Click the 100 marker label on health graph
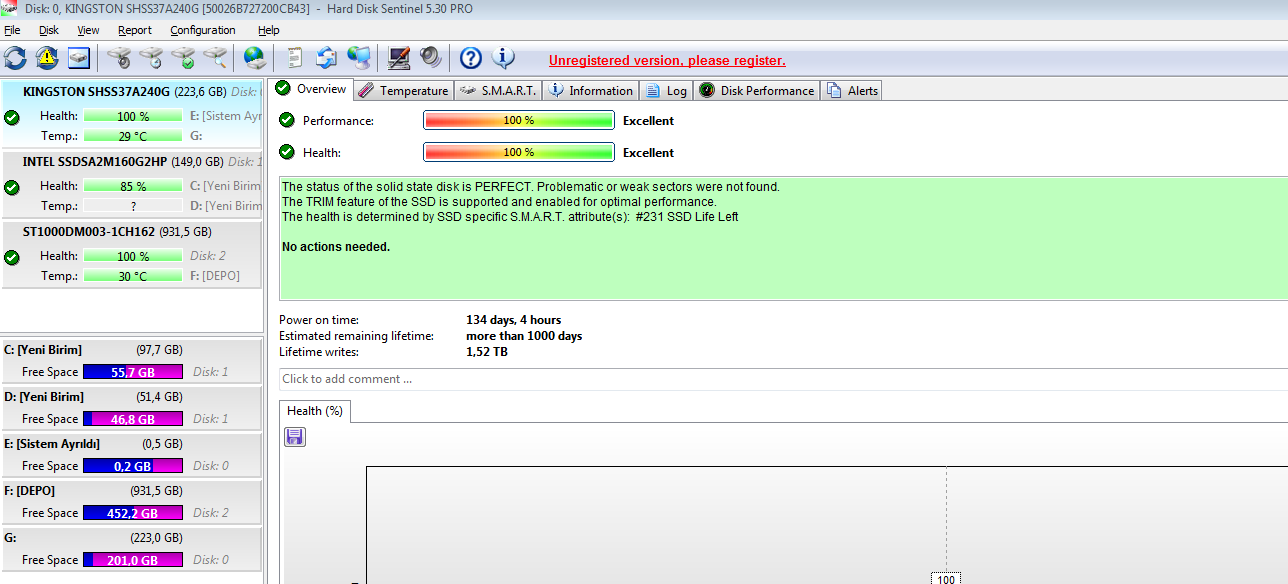The width and height of the screenshot is (1288, 584). (x=946, y=579)
